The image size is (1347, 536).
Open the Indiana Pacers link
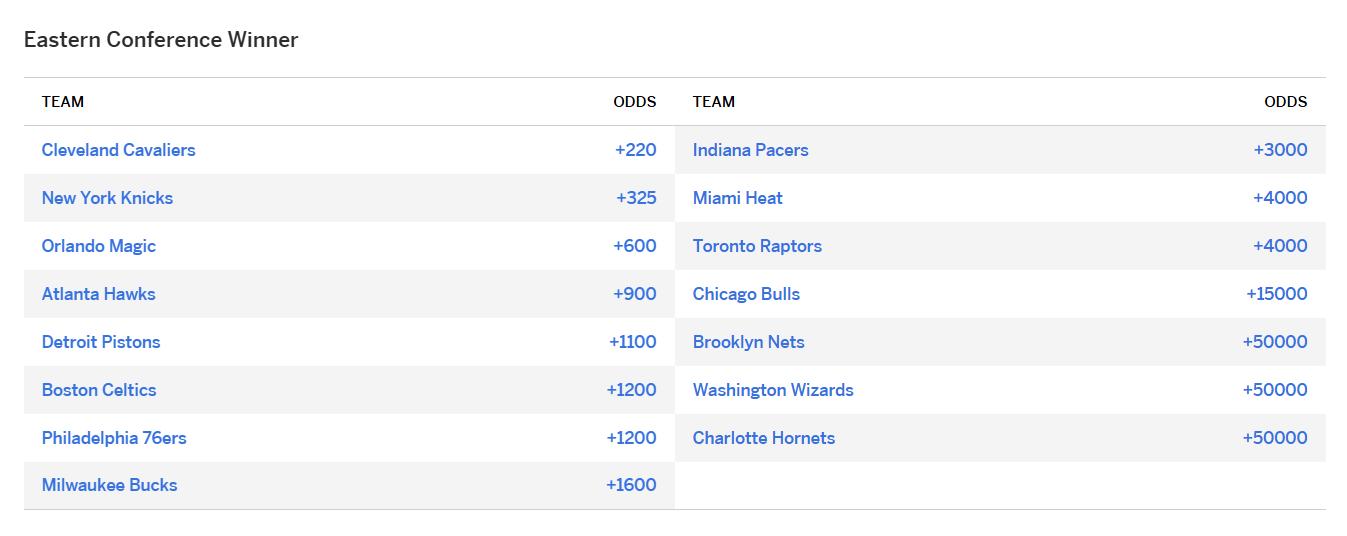[750, 150]
